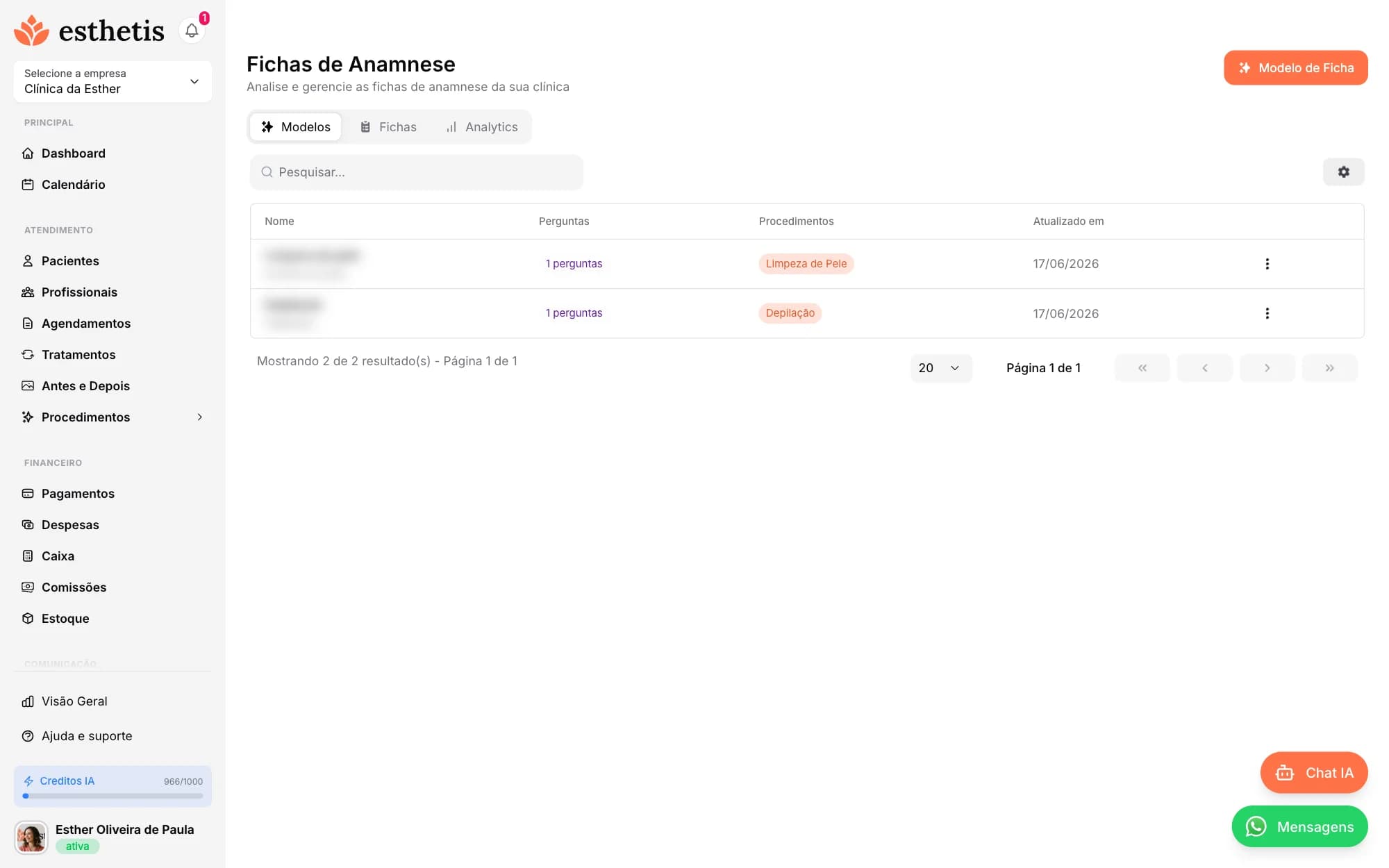Open Profissionais group icon
This screenshot has width=1389, height=868.
click(x=28, y=292)
